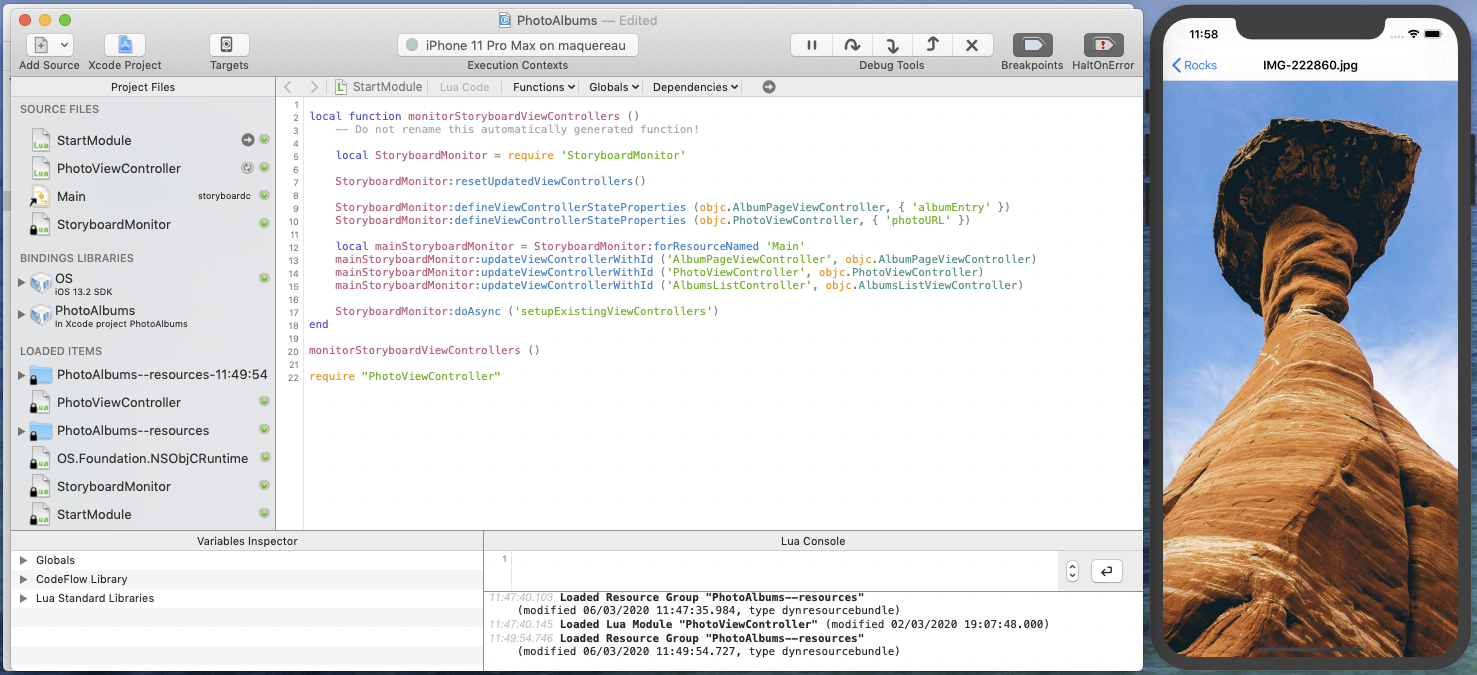Viewport: 1477px width, 675px height.
Task: Select StartModule in Source Files
Action: pyautogui.click(x=94, y=140)
